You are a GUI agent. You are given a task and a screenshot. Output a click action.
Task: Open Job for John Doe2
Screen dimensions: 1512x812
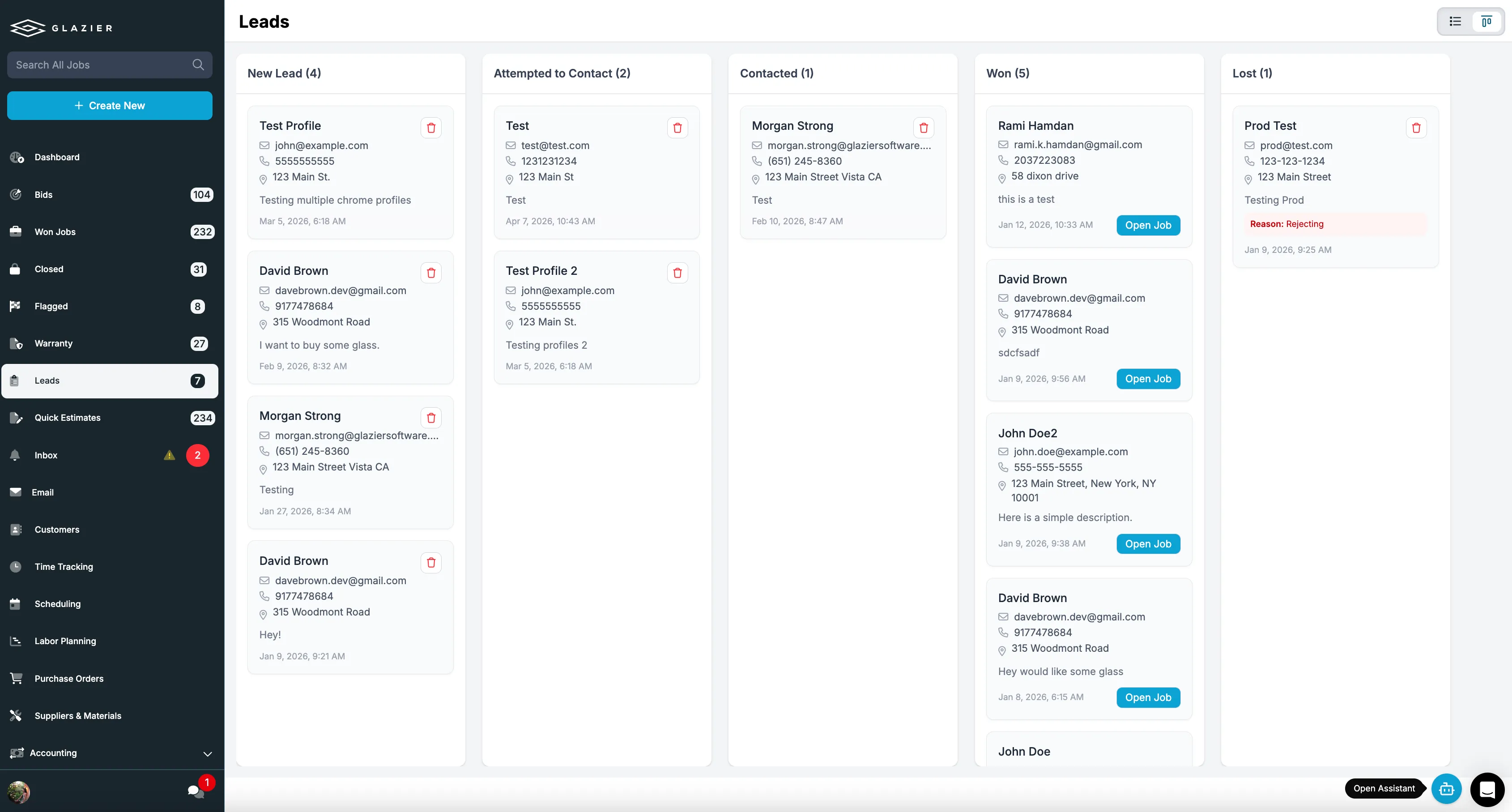[1148, 544]
